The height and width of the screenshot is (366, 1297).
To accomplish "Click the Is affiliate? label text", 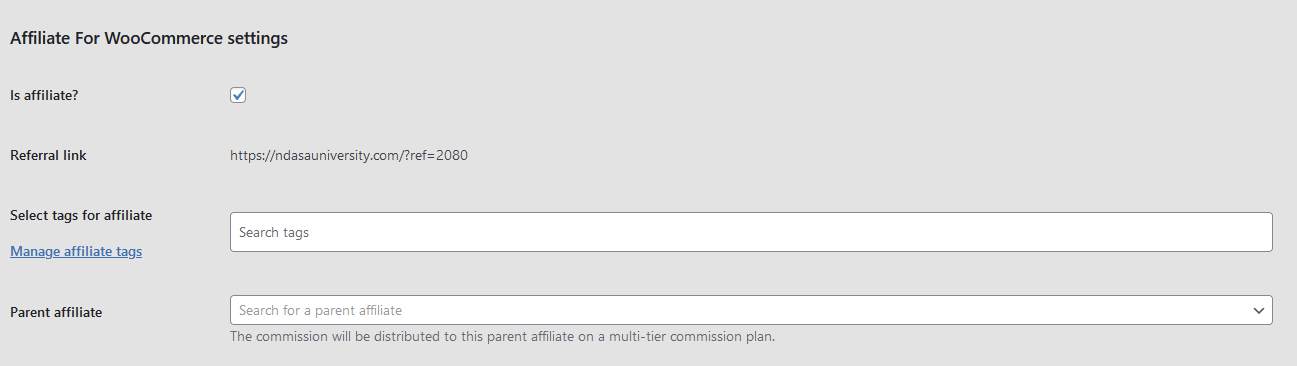I will pos(50,95).
